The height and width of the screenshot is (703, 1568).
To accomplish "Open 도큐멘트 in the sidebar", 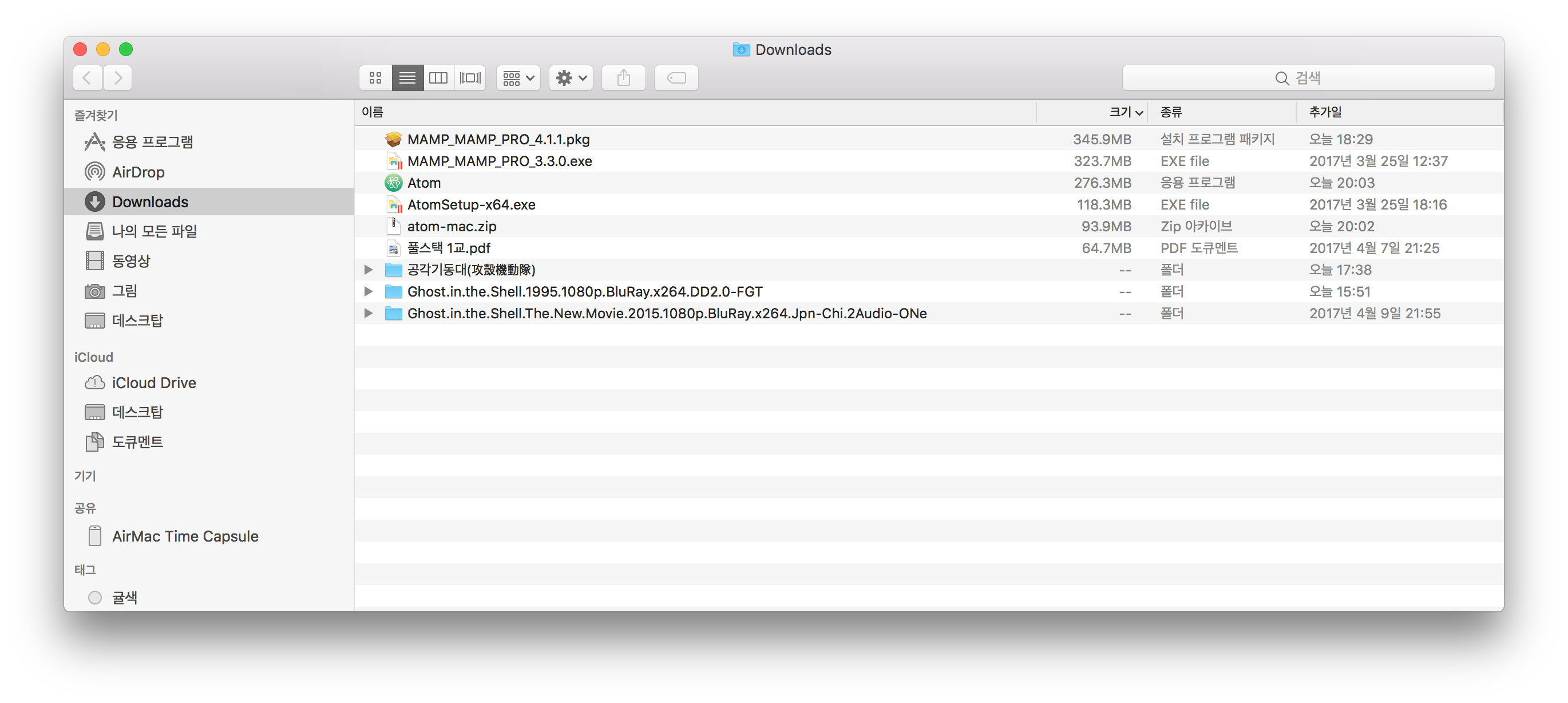I will pyautogui.click(x=209, y=443).
